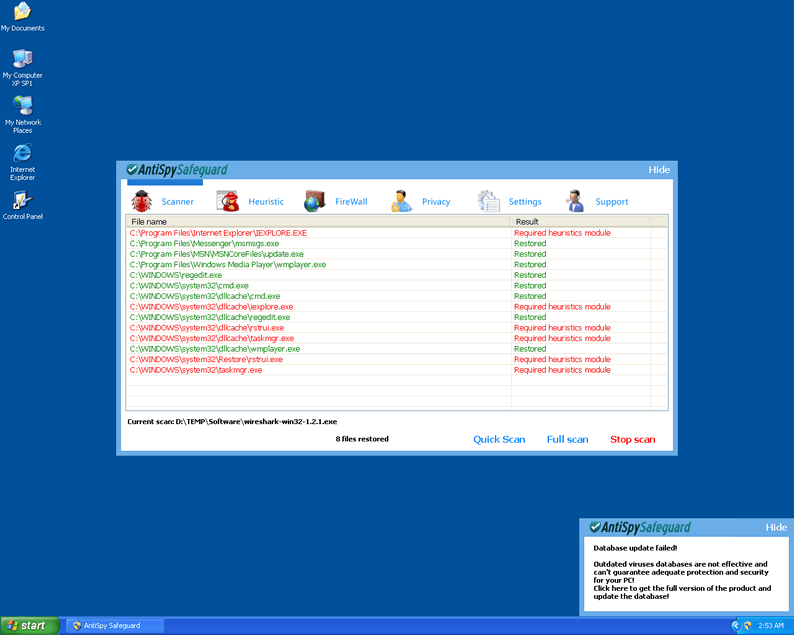Viewport: 794px width, 635px height.
Task: Open My Network Places icon
Action: (22, 106)
